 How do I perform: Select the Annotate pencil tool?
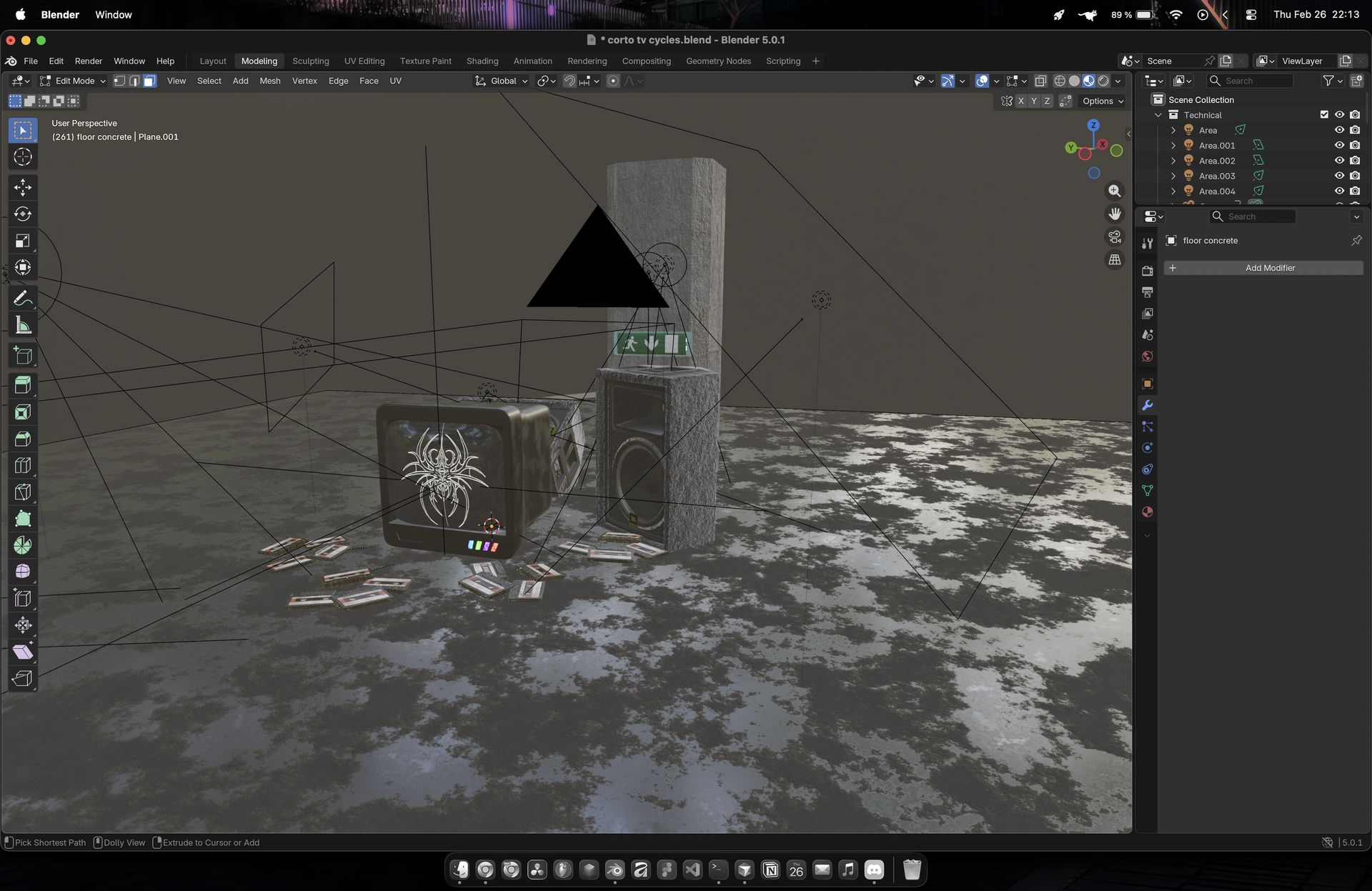point(23,299)
